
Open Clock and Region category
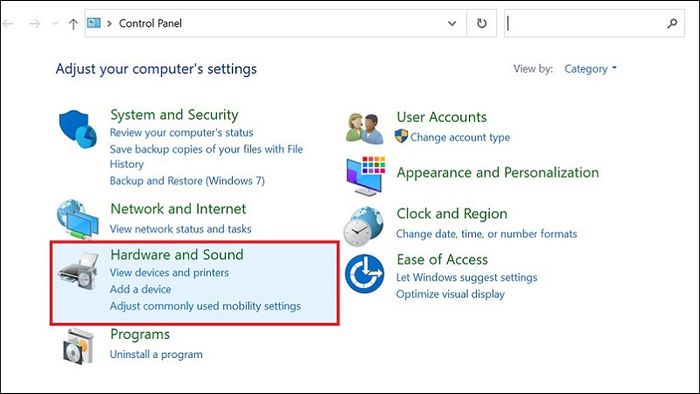(452, 214)
